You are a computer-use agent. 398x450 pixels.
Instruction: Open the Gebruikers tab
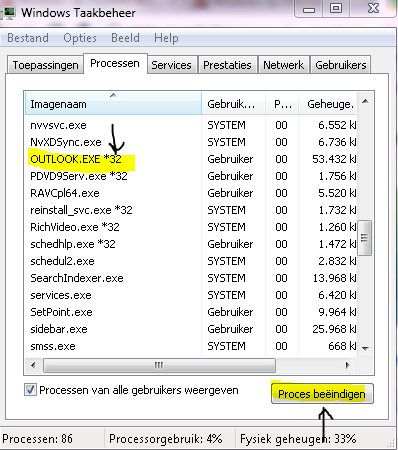tap(341, 65)
